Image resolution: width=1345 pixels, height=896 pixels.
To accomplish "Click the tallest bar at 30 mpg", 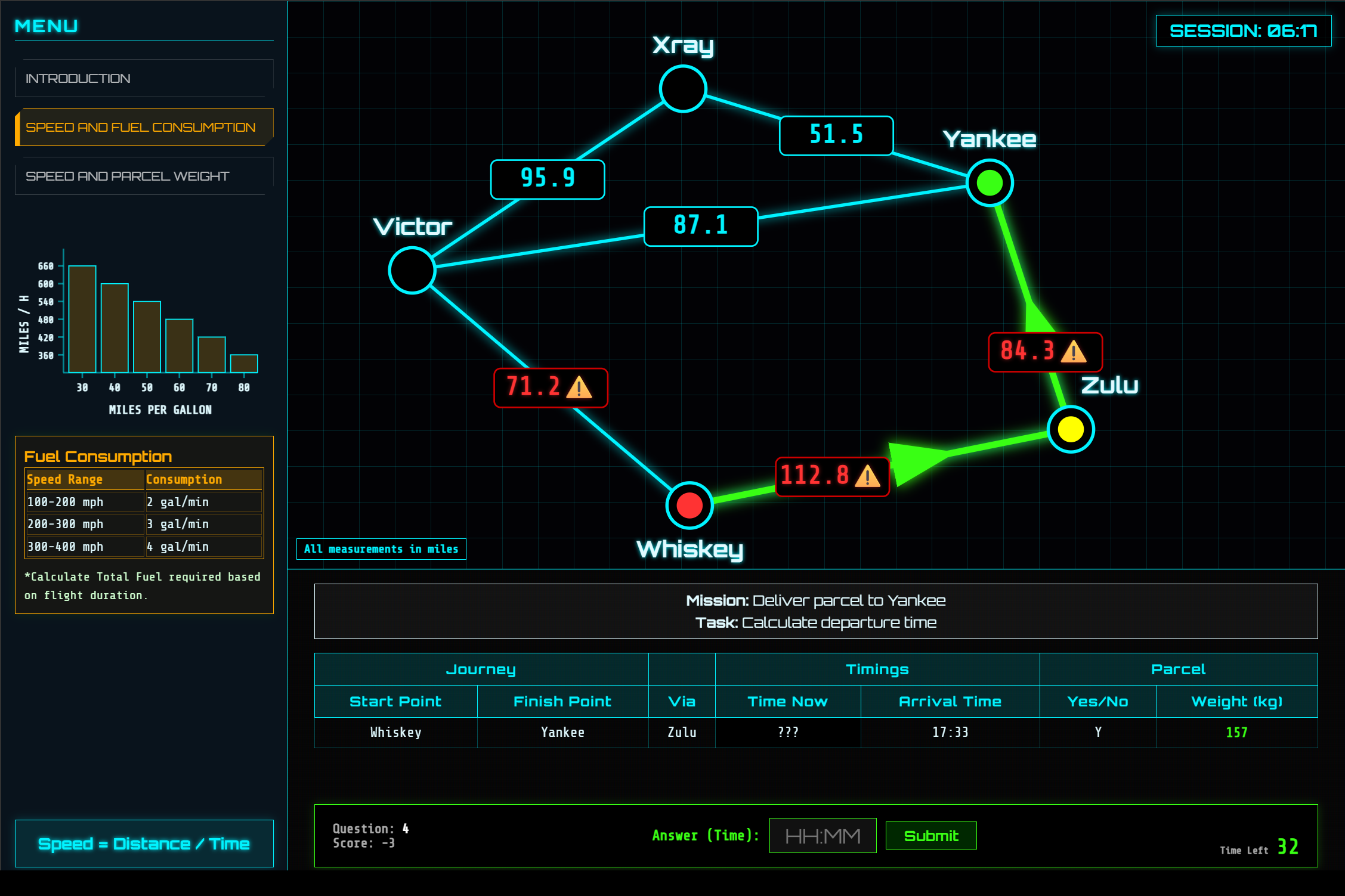I will click(82, 319).
